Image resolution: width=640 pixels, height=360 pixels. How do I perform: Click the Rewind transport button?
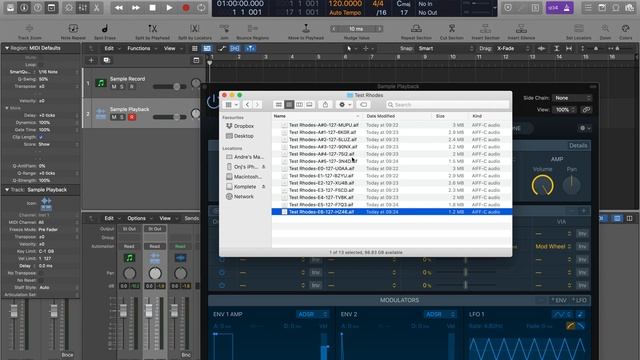coord(119,8)
